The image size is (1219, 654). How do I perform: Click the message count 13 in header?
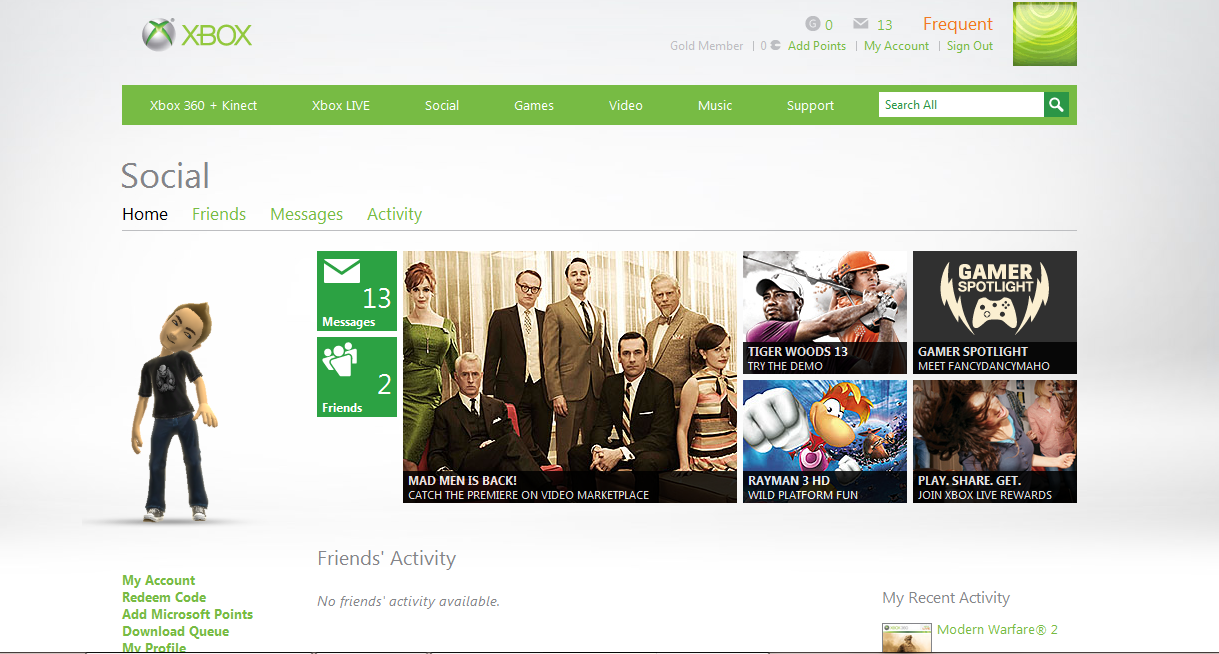tap(884, 25)
